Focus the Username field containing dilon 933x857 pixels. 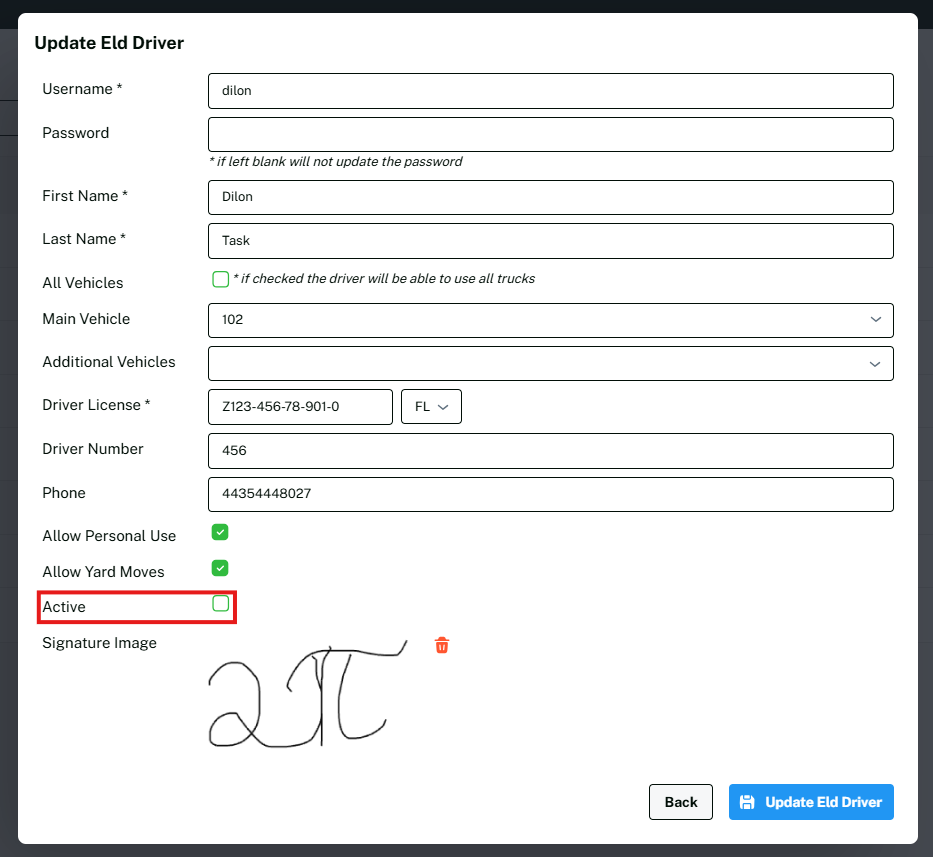click(550, 91)
